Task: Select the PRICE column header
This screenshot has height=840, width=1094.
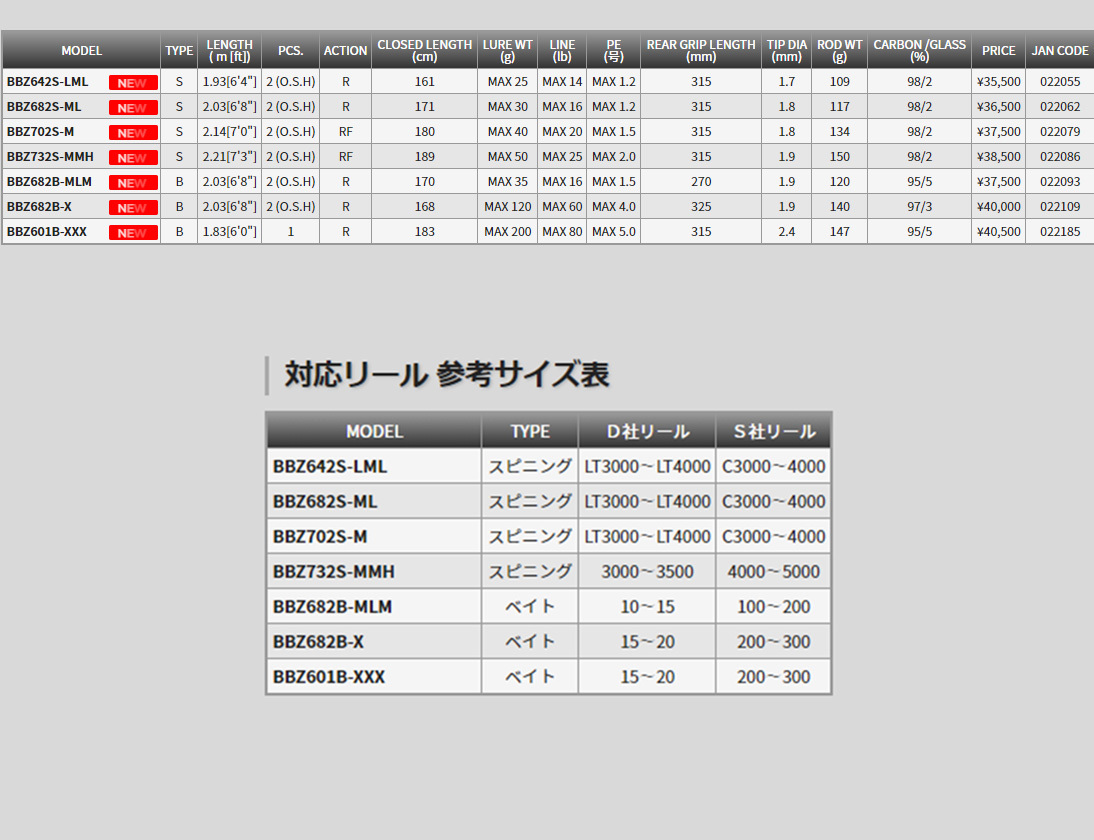Action: [998, 50]
